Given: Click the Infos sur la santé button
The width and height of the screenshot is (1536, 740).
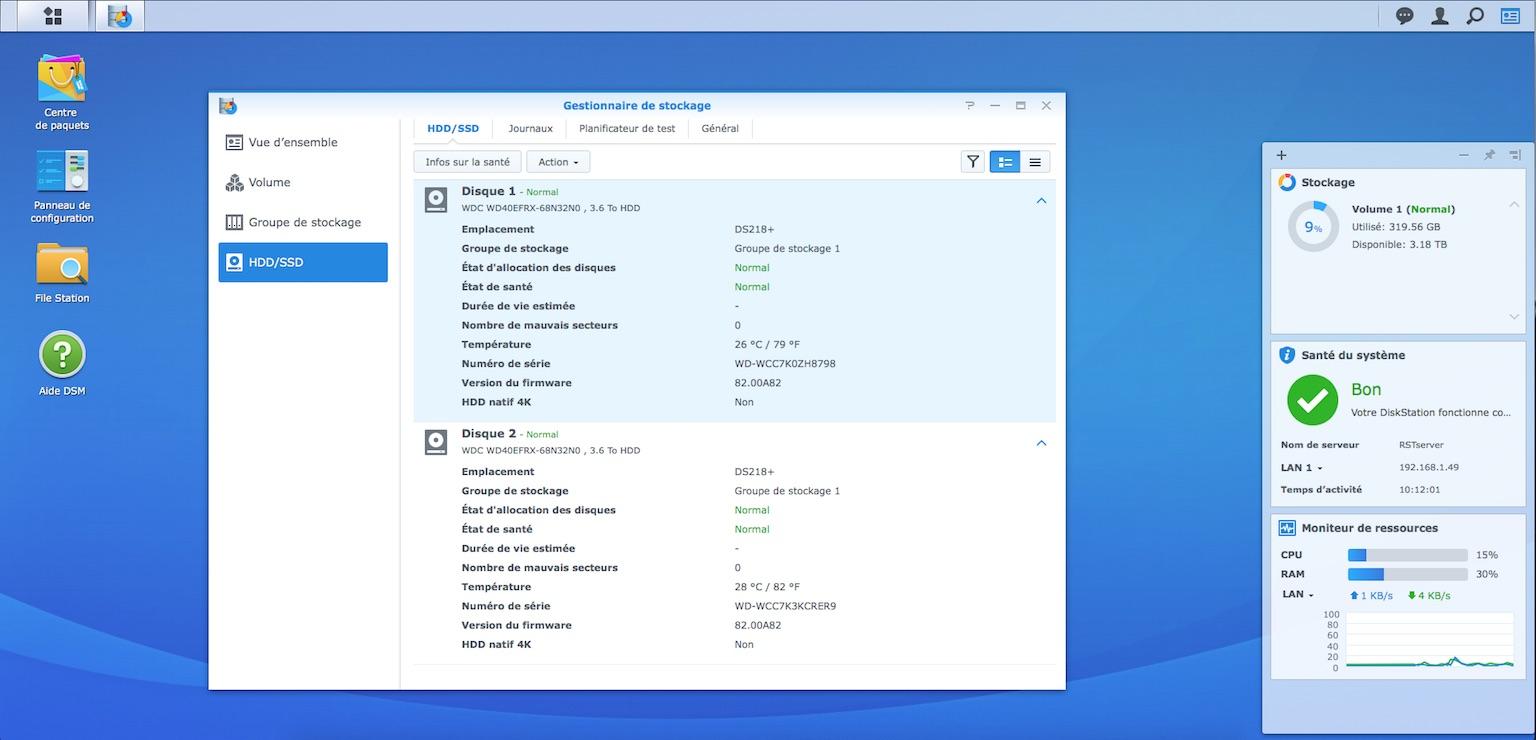Looking at the screenshot, I should 467,162.
